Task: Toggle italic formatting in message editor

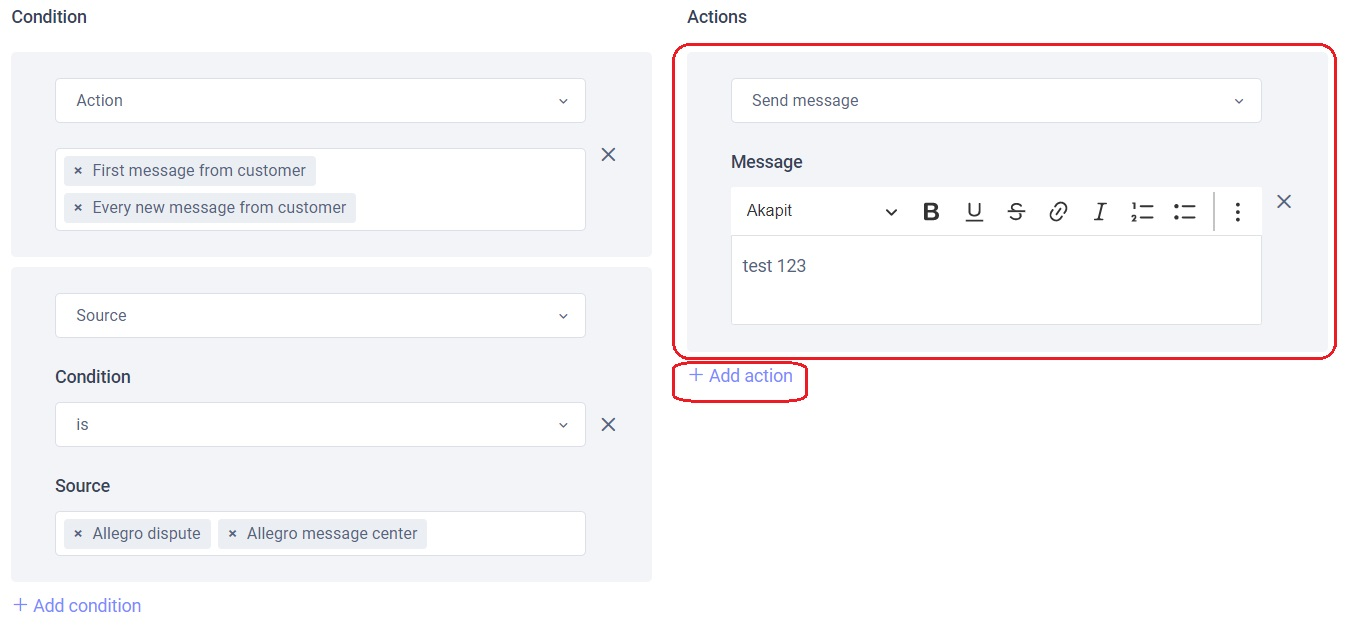Action: [x=1100, y=211]
